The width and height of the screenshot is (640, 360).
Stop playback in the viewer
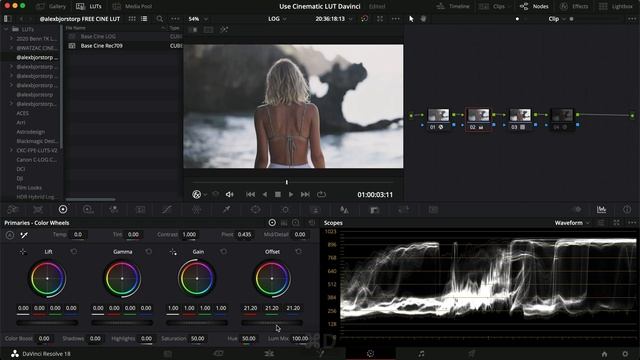278,195
